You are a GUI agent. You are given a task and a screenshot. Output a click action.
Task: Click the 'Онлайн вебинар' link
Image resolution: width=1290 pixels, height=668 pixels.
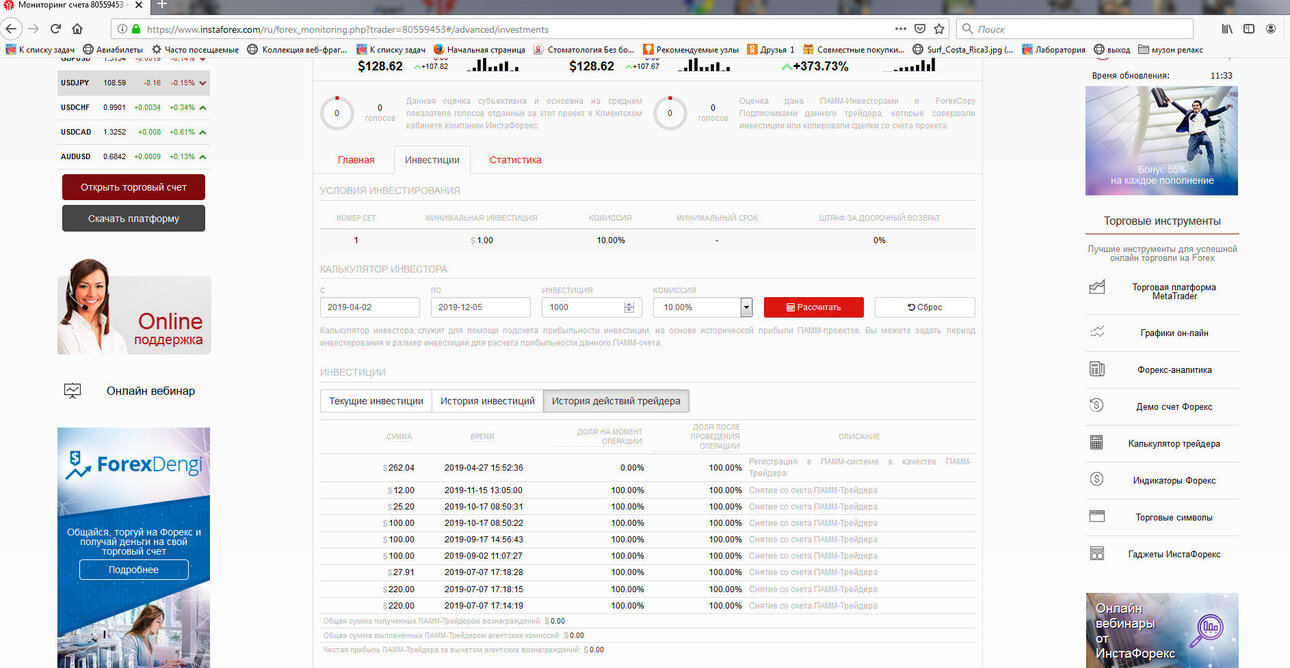(151, 391)
